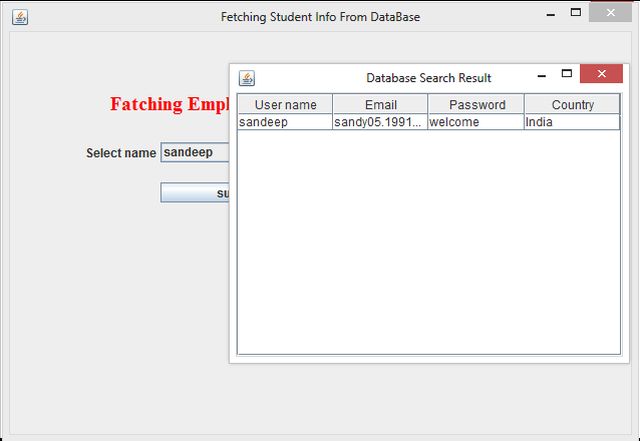Click the red 'Fatching Empl' heading
Screen dimensions: 640x441
click(170, 104)
